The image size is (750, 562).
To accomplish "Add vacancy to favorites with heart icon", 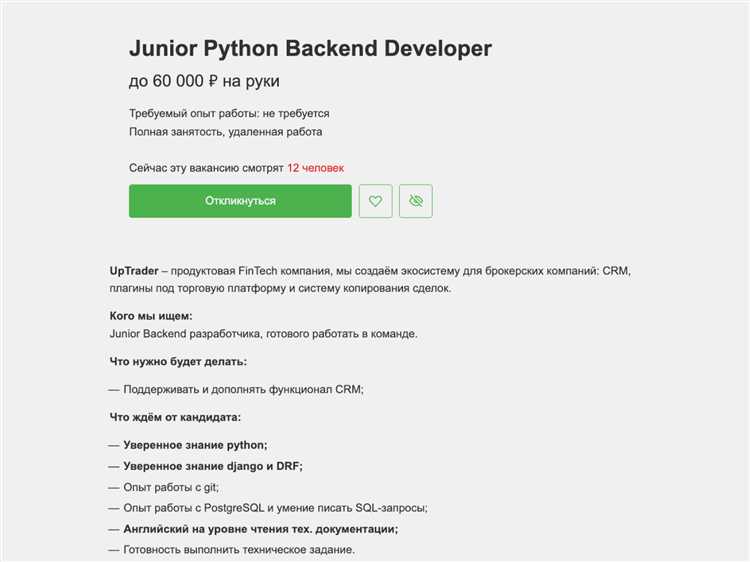I will (375, 201).
